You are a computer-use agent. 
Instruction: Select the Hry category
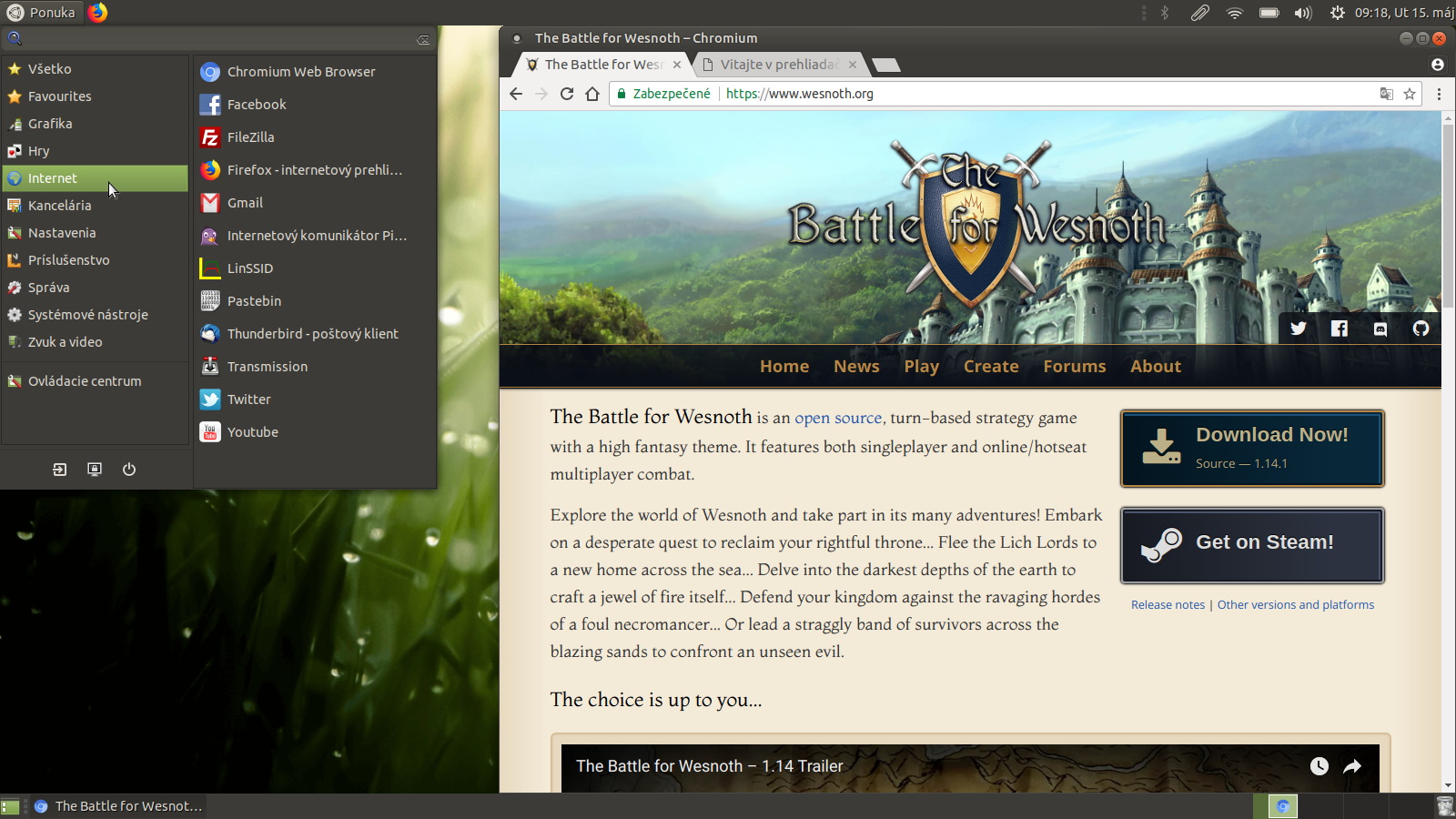point(95,151)
